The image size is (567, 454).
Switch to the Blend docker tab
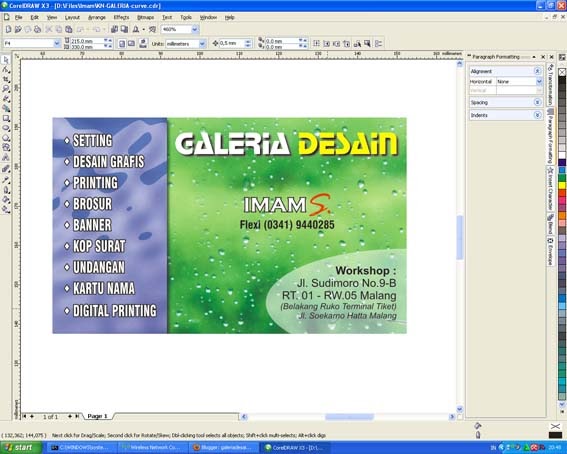[x=550, y=223]
